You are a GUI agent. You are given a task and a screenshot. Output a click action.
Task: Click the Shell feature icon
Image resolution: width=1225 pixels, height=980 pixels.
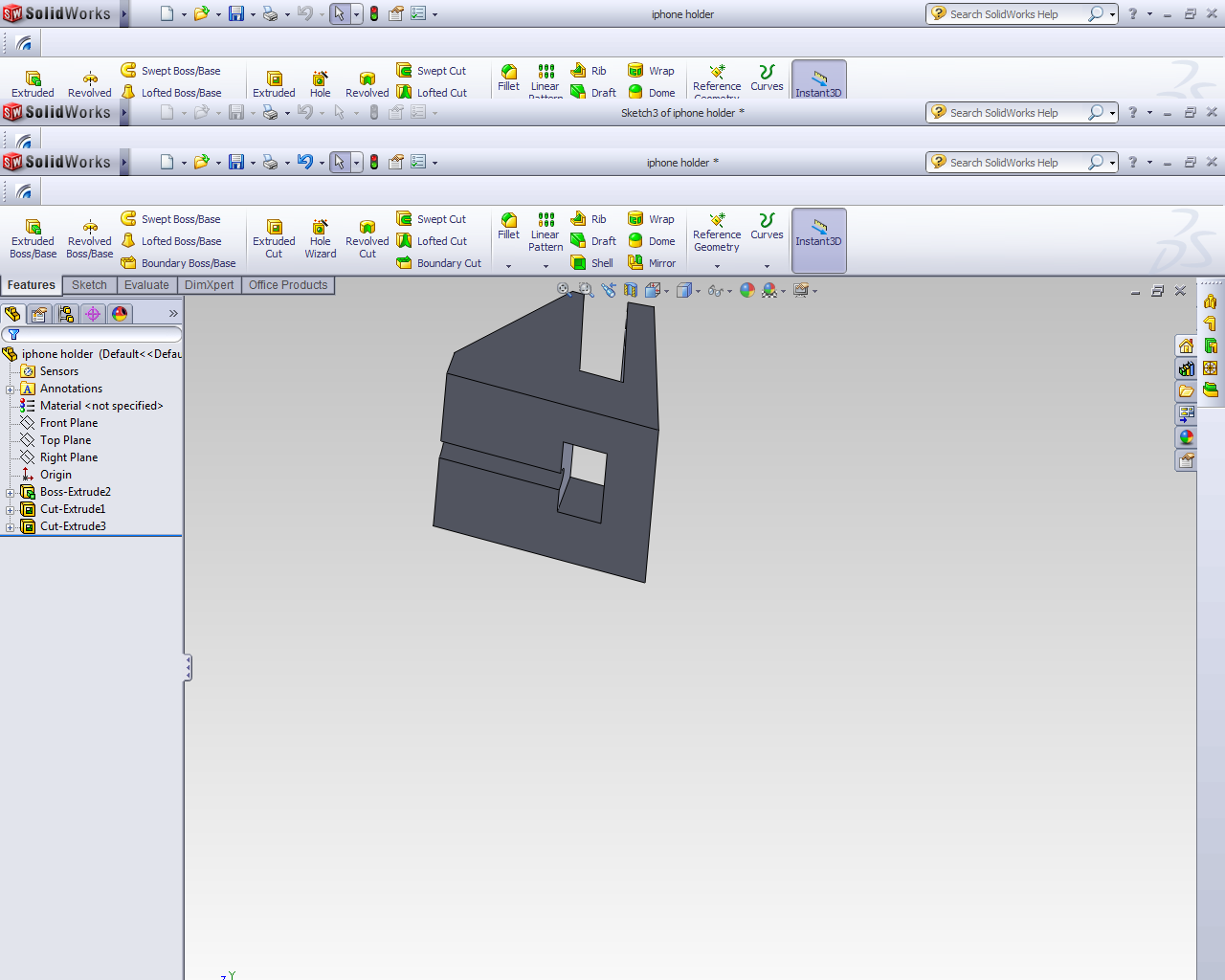pyautogui.click(x=591, y=263)
